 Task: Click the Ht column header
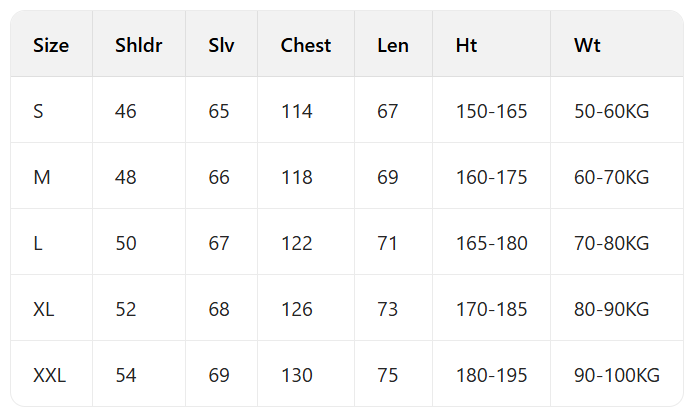pos(466,45)
